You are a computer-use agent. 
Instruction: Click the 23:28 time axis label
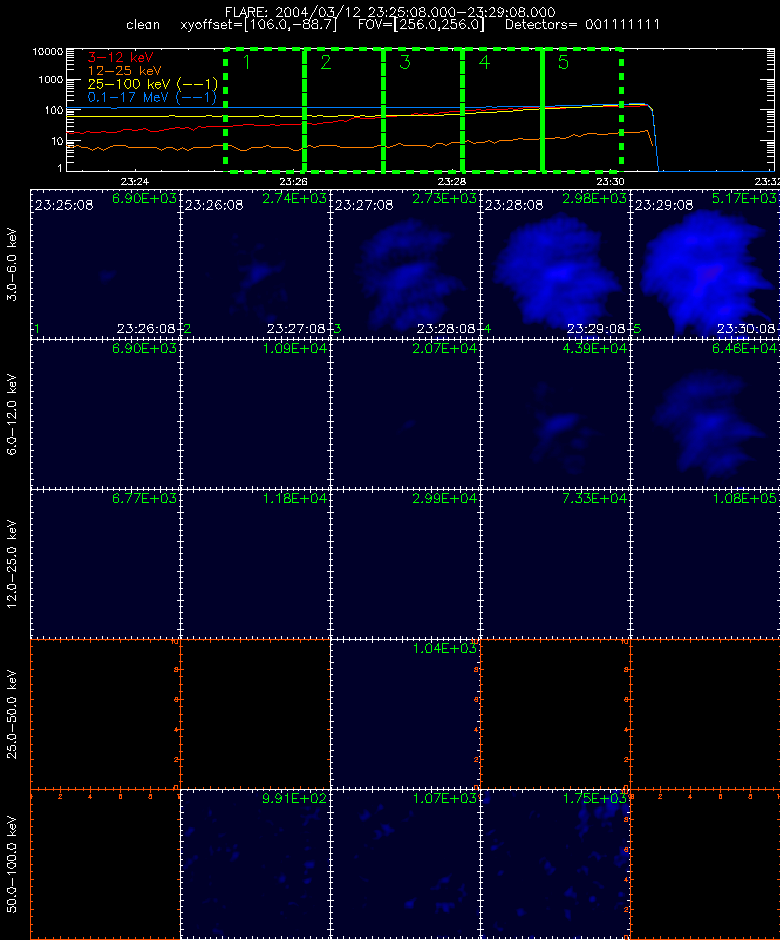click(x=451, y=181)
